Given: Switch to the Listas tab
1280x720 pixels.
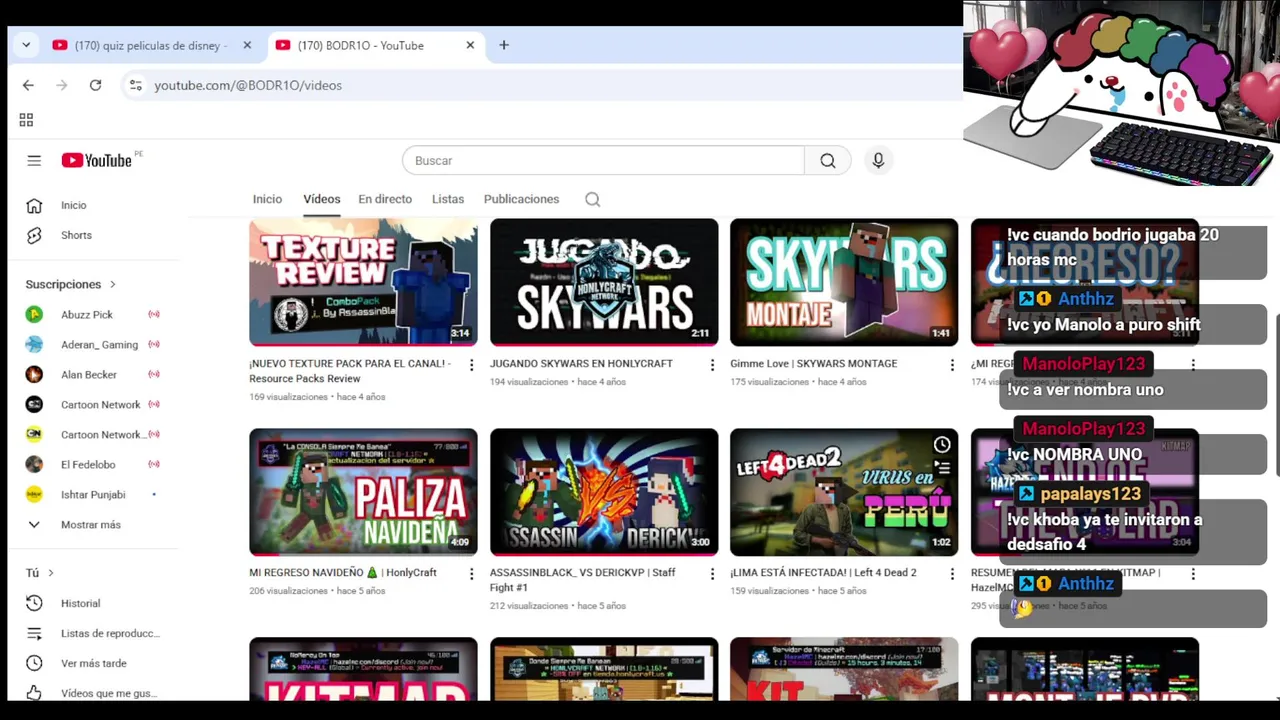Looking at the screenshot, I should click(x=448, y=199).
